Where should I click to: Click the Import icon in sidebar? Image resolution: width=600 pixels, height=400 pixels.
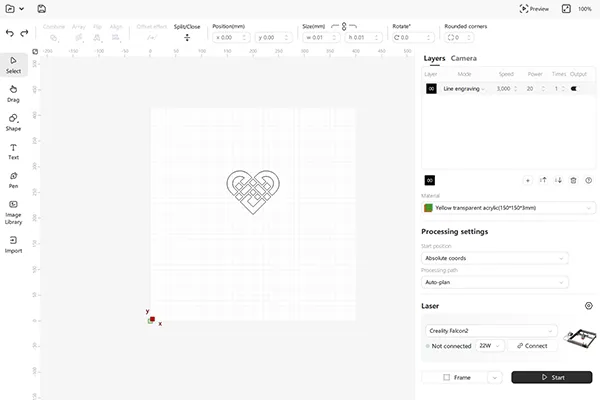[x=13, y=244]
